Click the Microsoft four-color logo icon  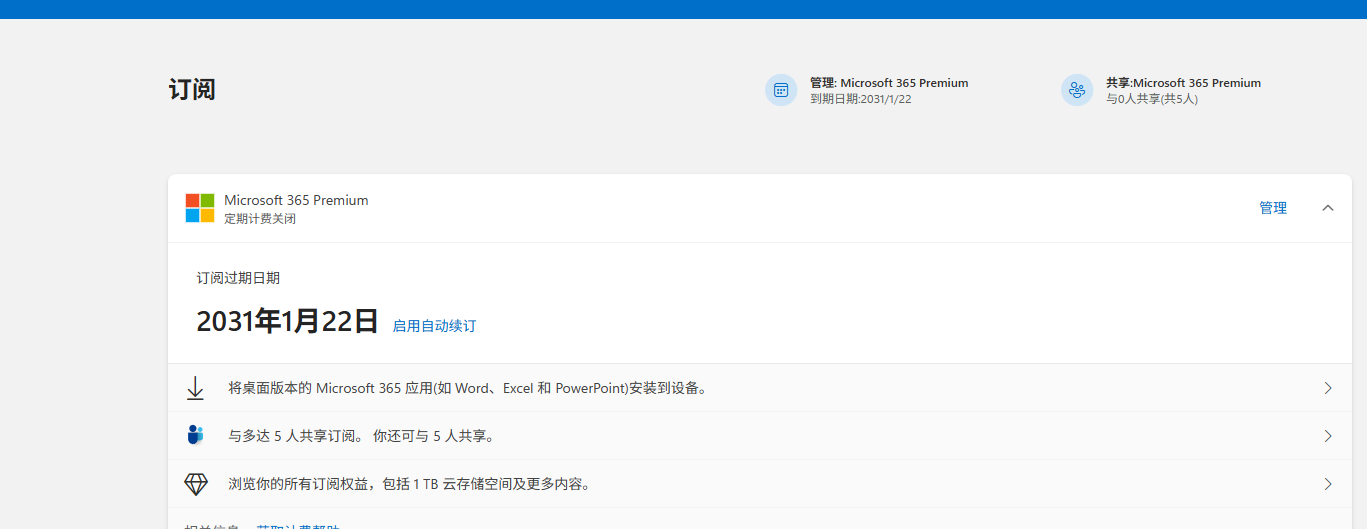click(x=200, y=208)
